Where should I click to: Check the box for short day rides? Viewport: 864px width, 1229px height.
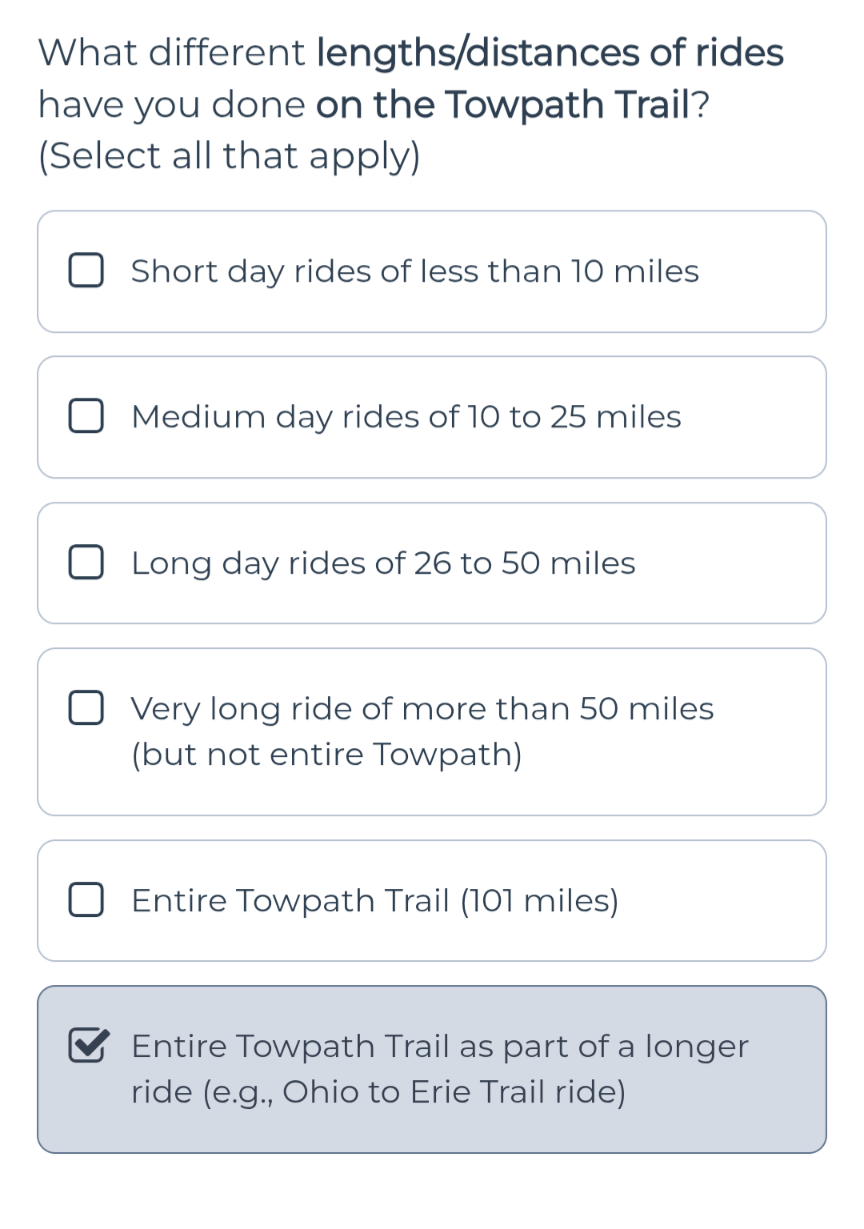click(x=86, y=271)
